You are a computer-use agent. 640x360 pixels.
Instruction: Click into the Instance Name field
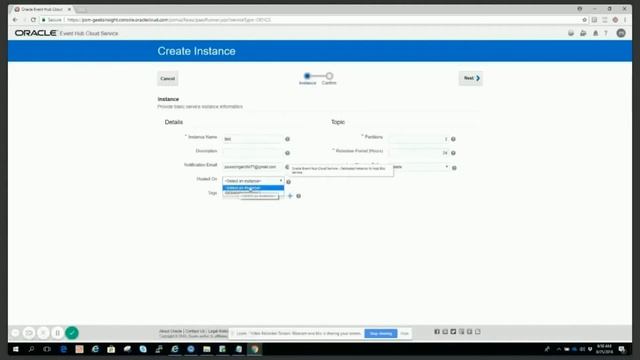(x=253, y=139)
